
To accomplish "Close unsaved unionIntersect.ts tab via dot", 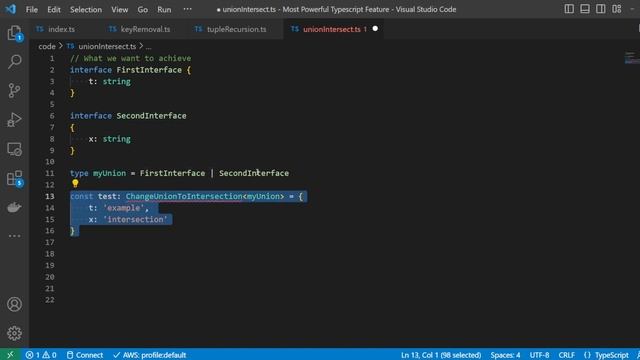I will pyautogui.click(x=375, y=29).
